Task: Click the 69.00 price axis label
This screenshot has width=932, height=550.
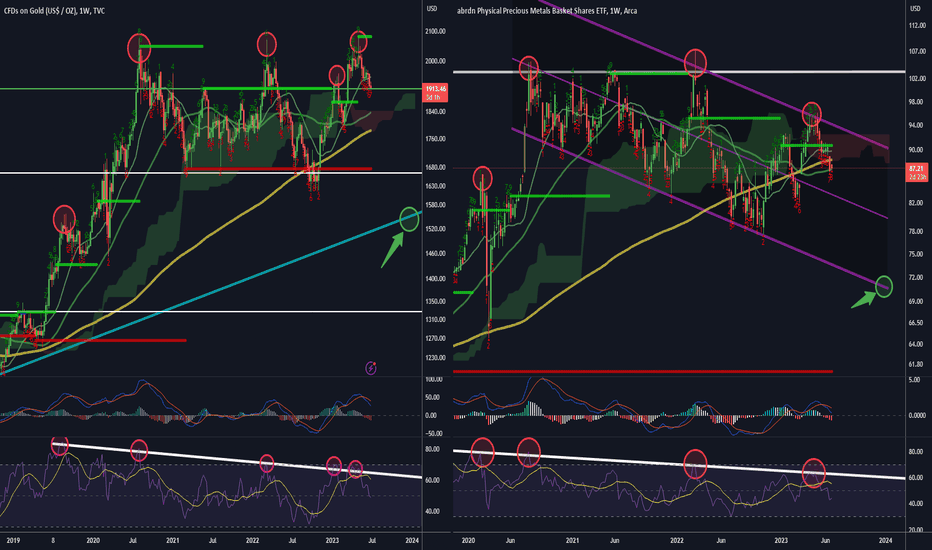Action: click(x=916, y=301)
